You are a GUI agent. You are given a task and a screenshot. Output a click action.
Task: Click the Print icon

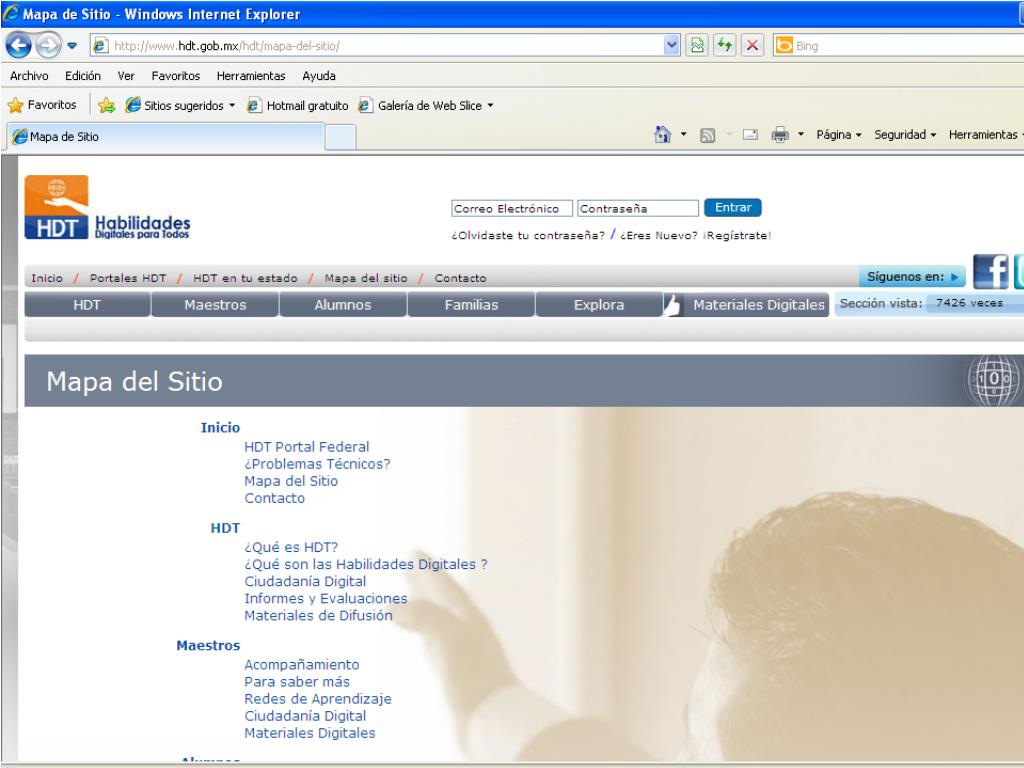coord(780,135)
